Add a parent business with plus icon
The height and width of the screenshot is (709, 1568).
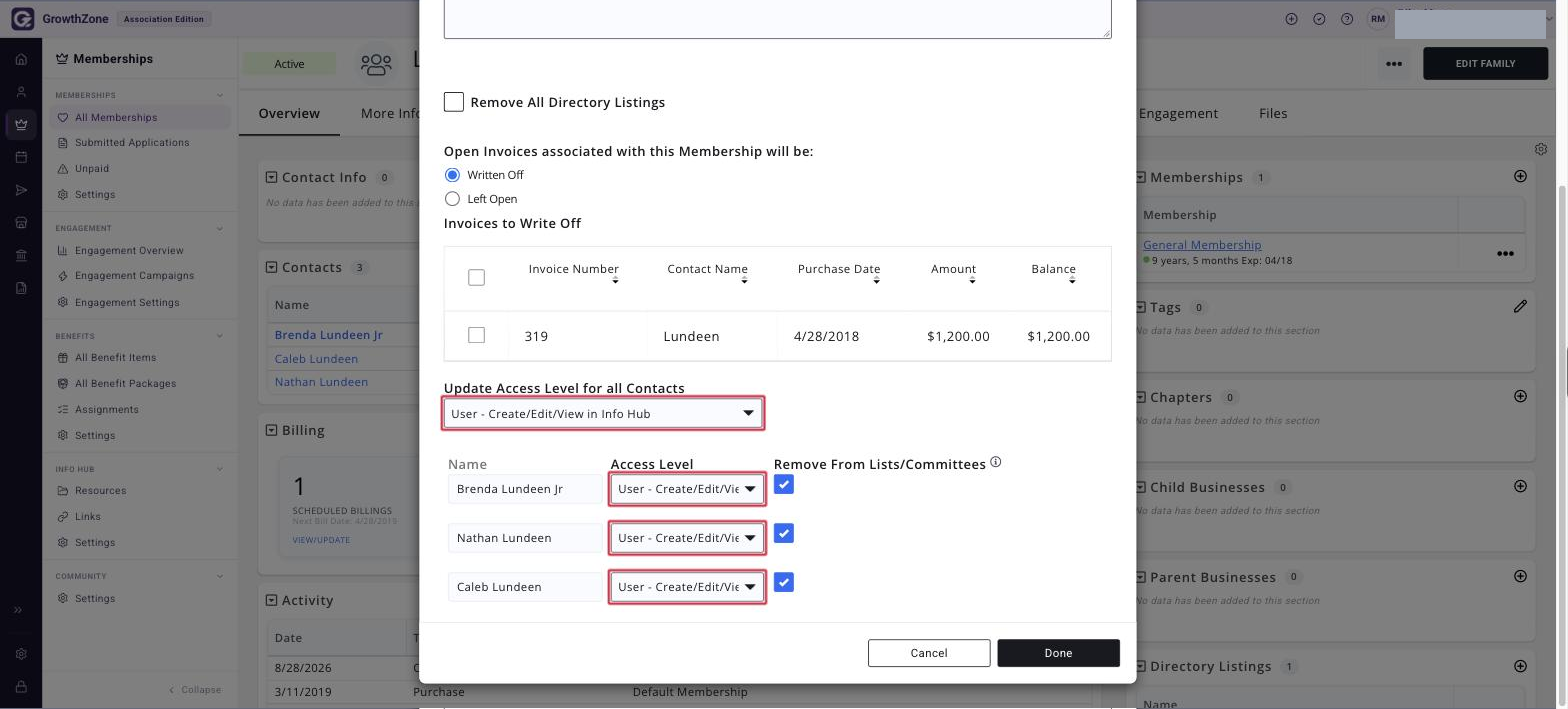pos(1520,576)
